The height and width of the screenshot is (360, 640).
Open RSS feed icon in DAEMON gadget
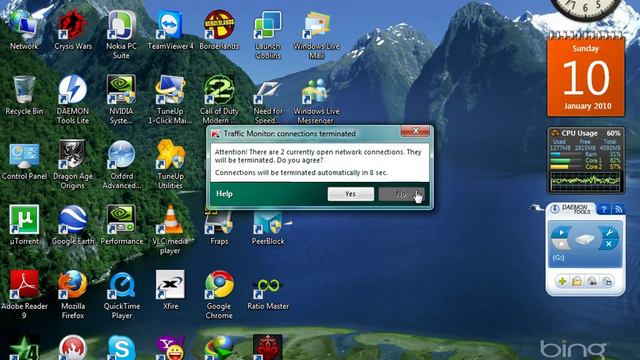pyautogui.click(x=618, y=209)
